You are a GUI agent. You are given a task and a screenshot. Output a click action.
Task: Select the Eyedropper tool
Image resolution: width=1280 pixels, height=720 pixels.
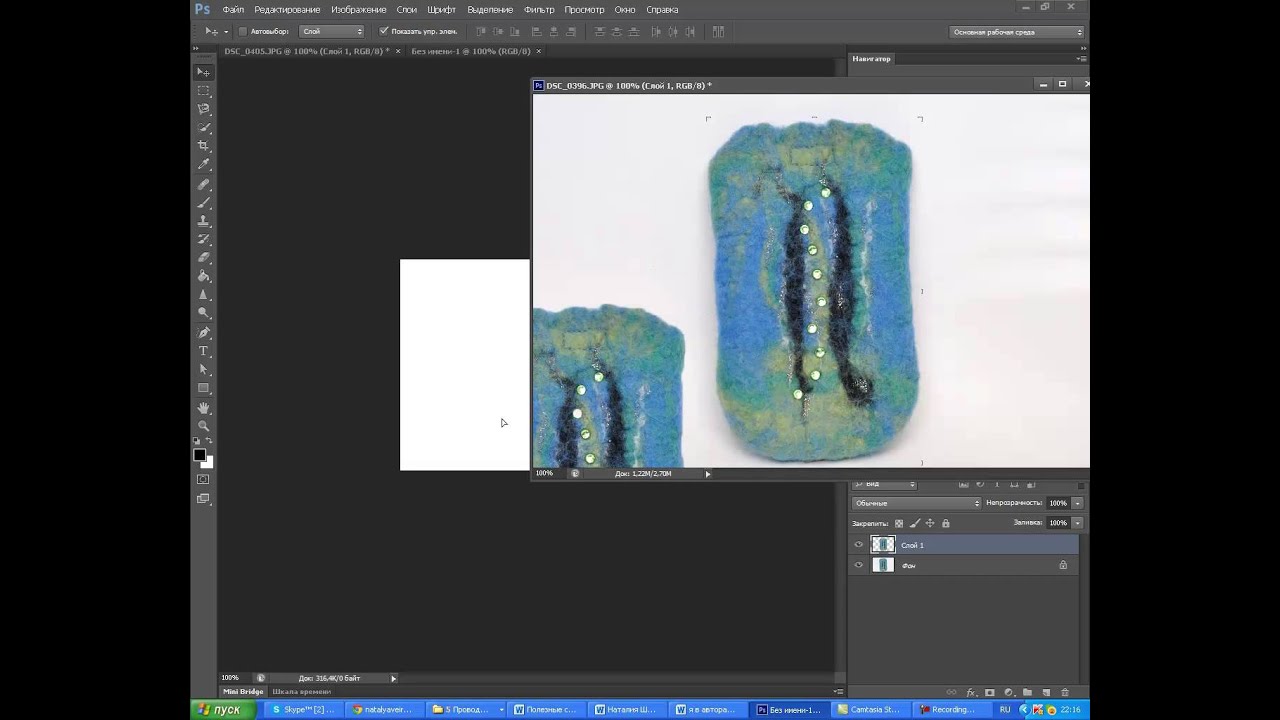coord(203,165)
